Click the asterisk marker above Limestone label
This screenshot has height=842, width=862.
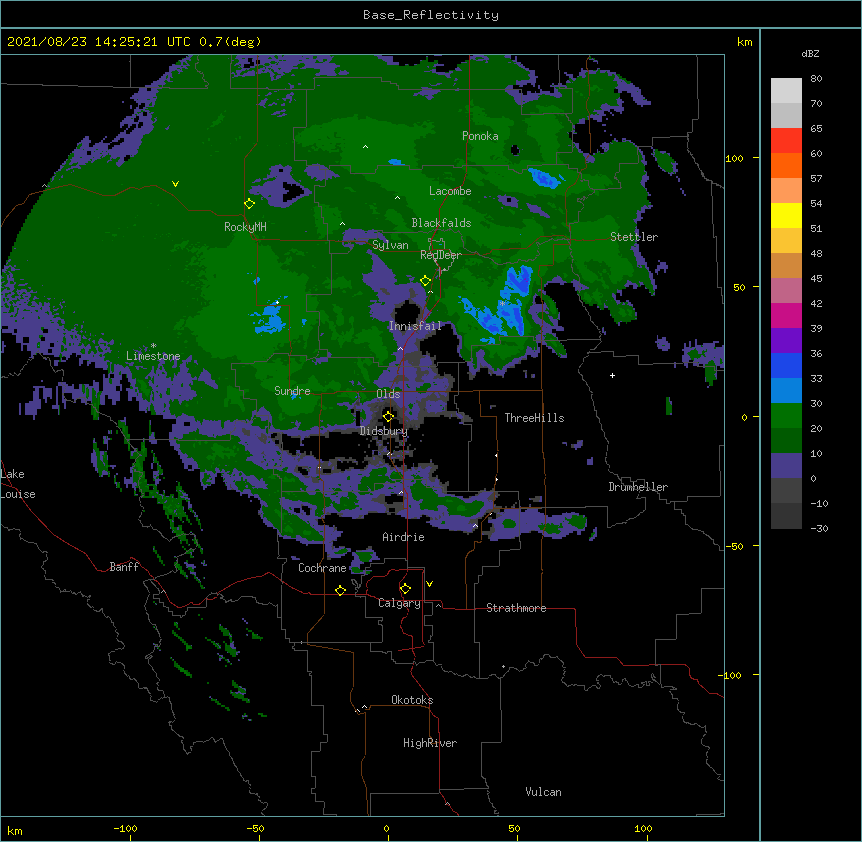[x=153, y=346]
